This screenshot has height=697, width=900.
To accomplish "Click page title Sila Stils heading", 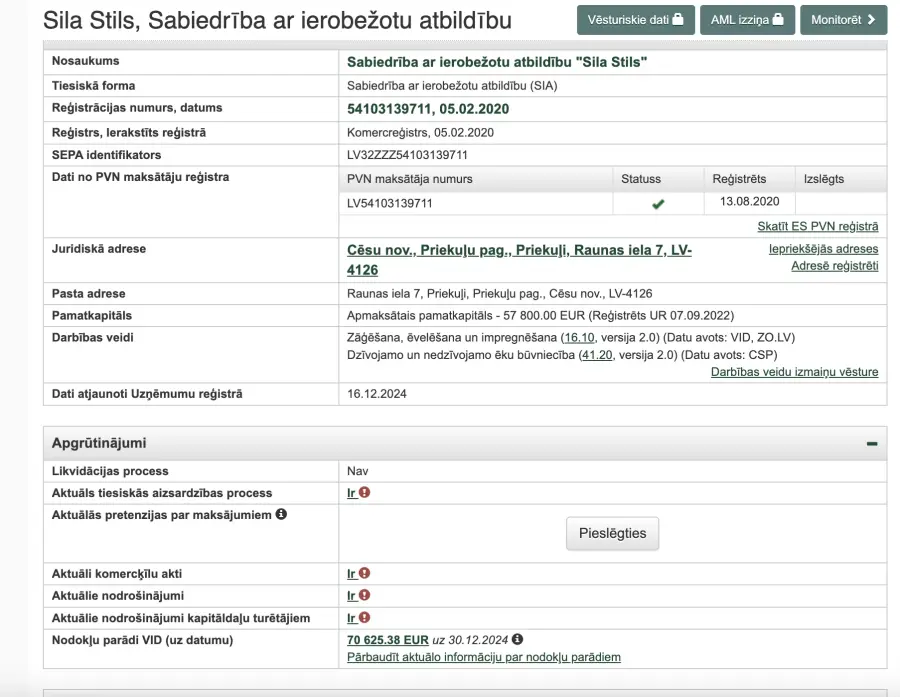I will (277, 20).
